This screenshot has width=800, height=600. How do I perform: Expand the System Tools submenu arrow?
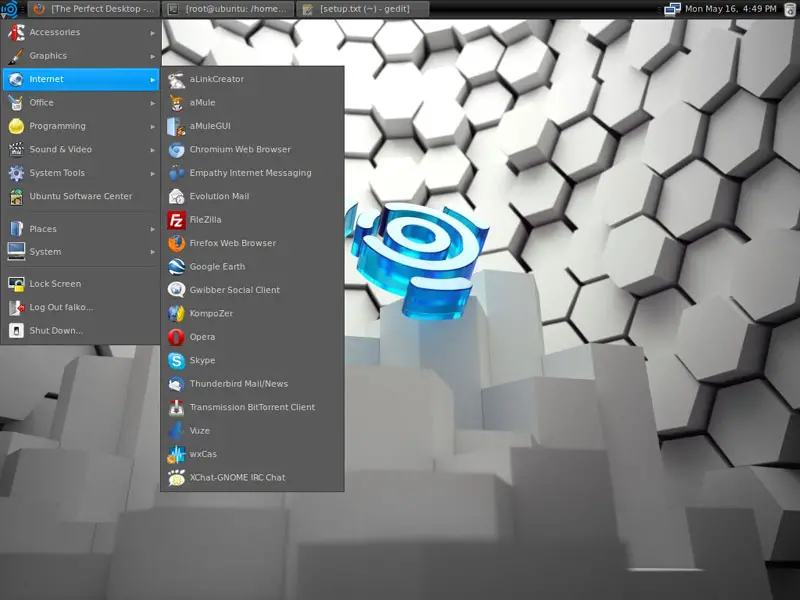(152, 173)
